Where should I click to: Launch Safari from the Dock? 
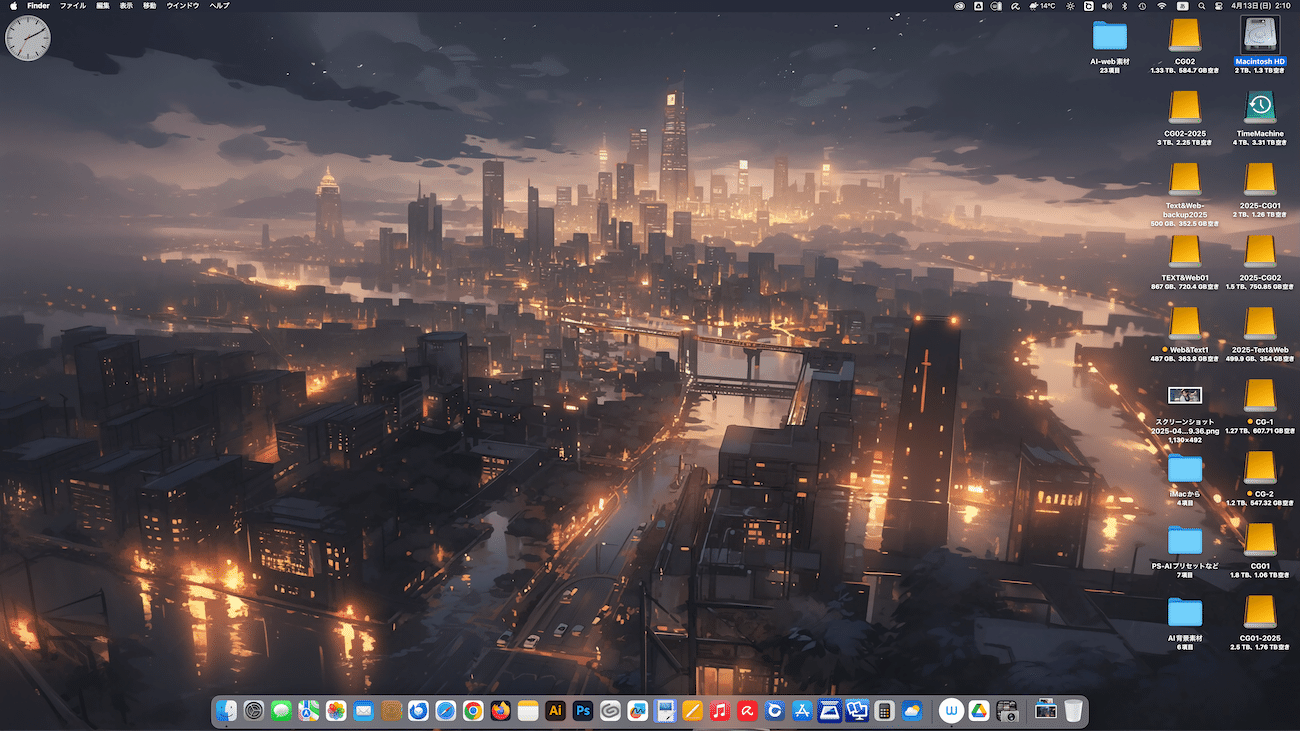446,711
